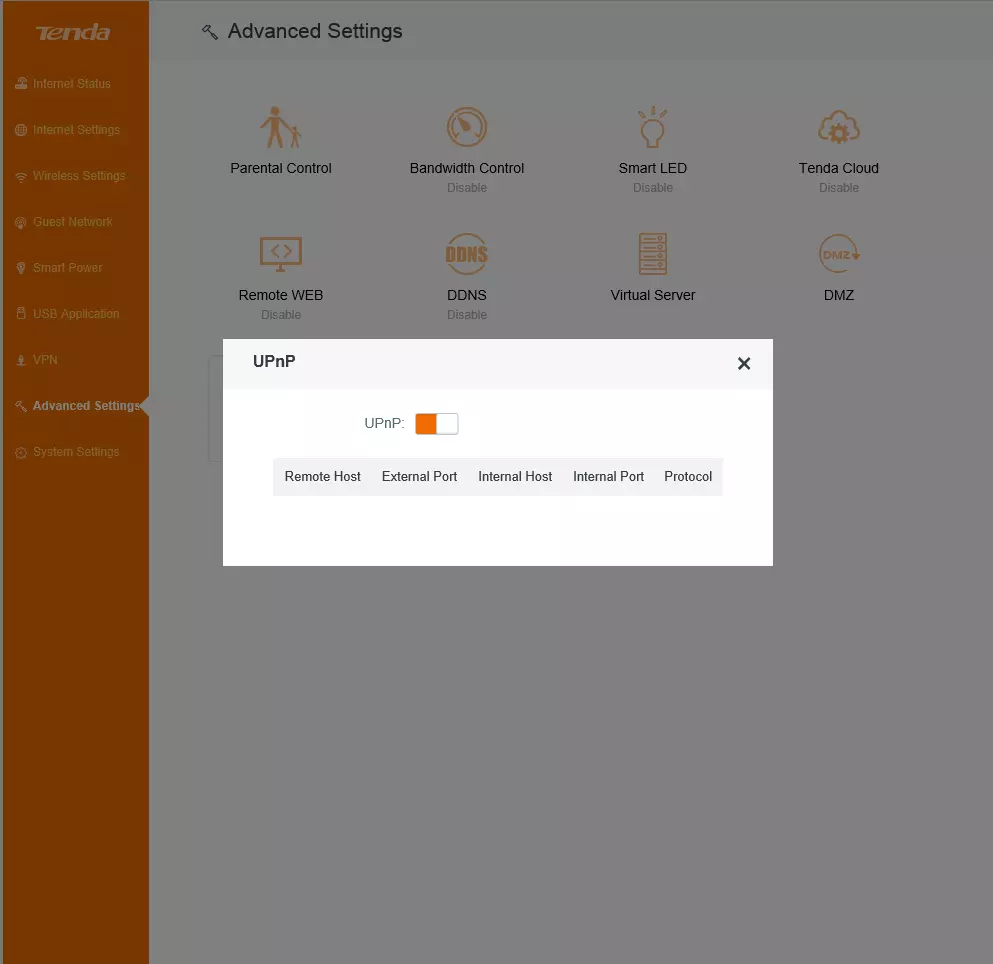Click the Advanced Settings page heading

tap(315, 31)
